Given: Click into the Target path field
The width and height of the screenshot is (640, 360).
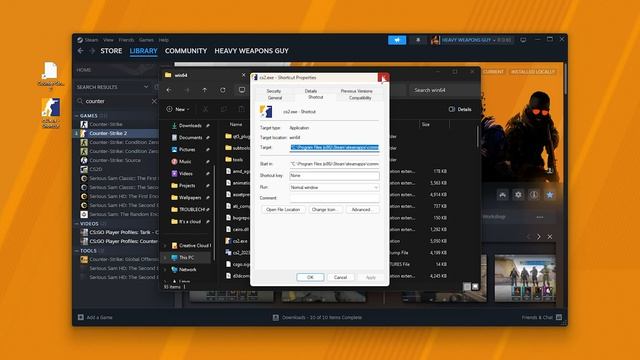Looking at the screenshot, I should click(x=334, y=147).
